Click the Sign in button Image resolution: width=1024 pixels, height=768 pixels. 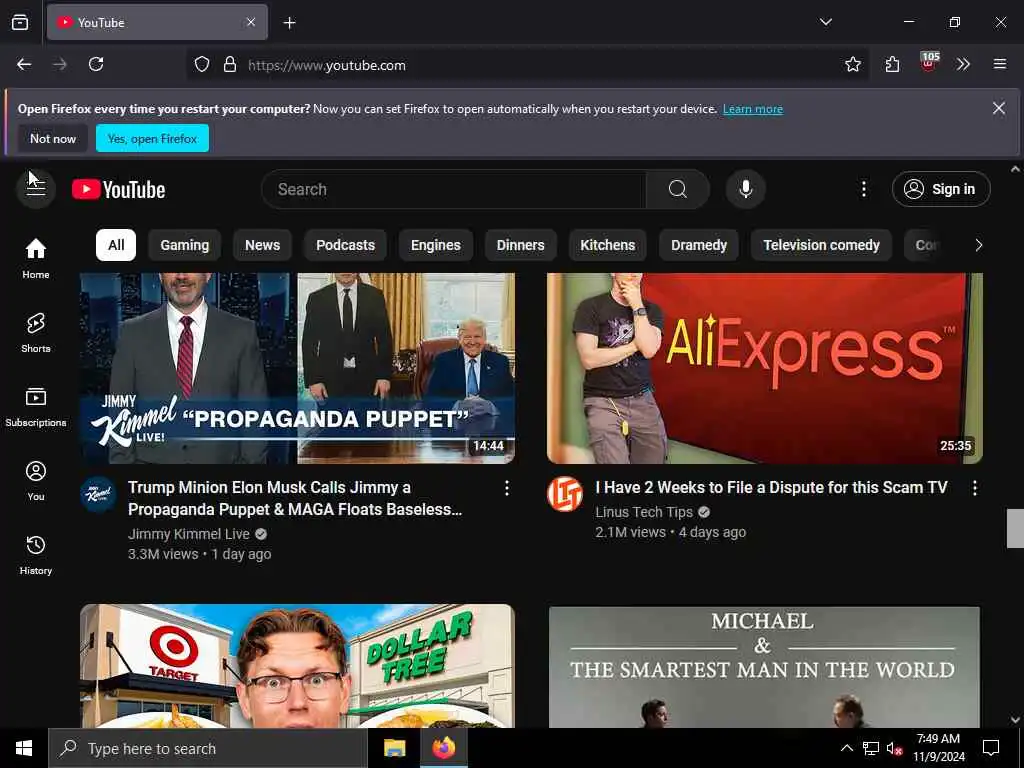[941, 189]
